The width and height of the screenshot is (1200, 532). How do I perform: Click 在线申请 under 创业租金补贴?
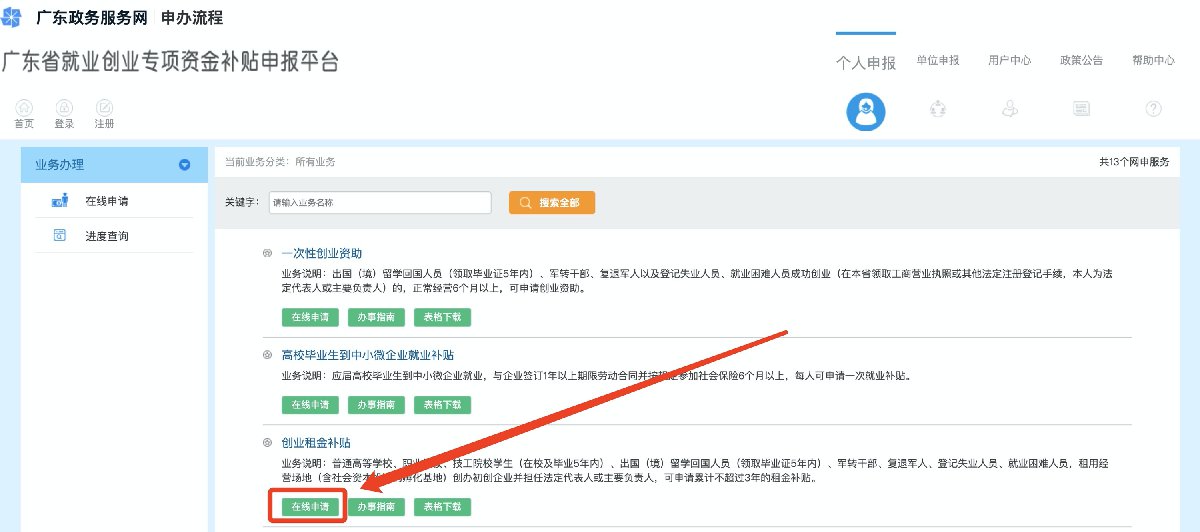click(310, 507)
